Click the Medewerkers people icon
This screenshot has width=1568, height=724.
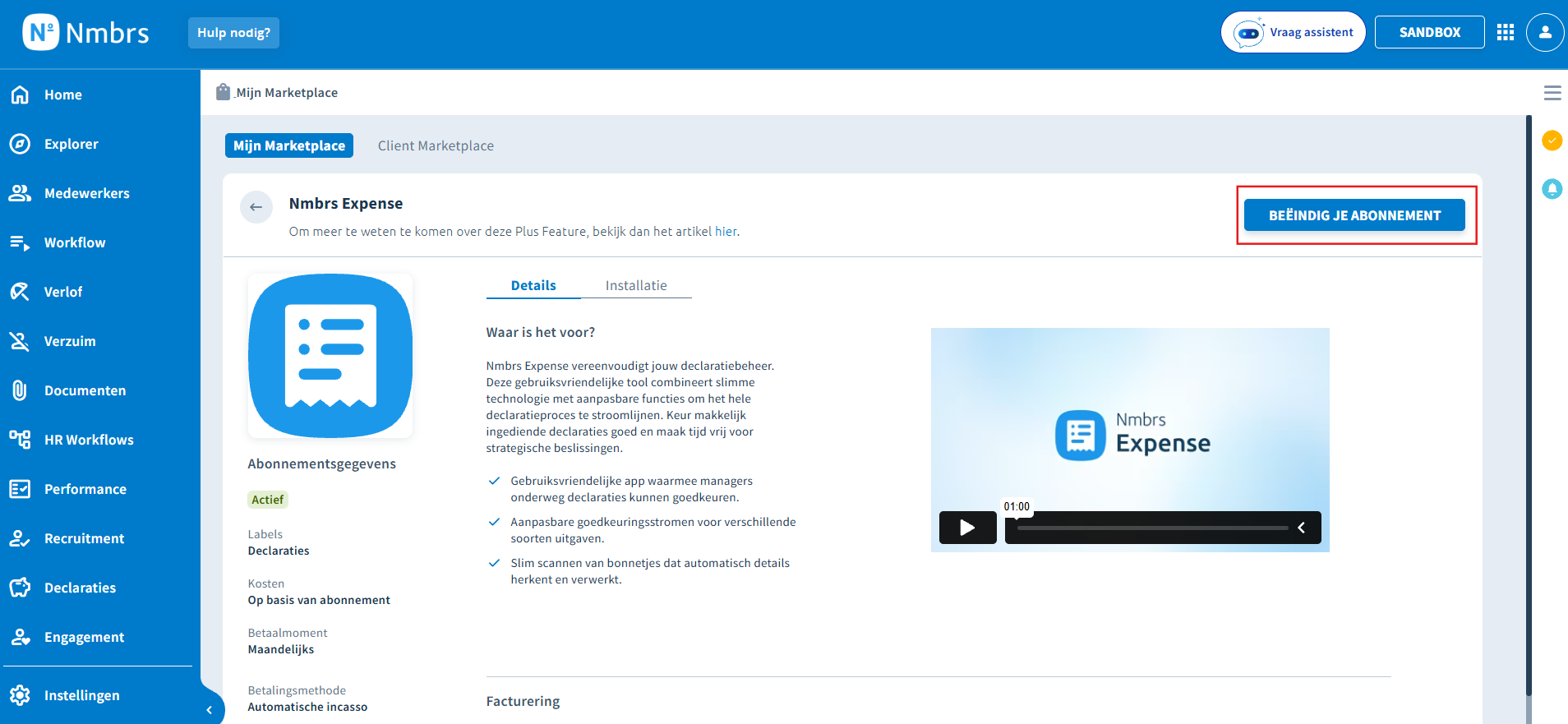tap(20, 193)
